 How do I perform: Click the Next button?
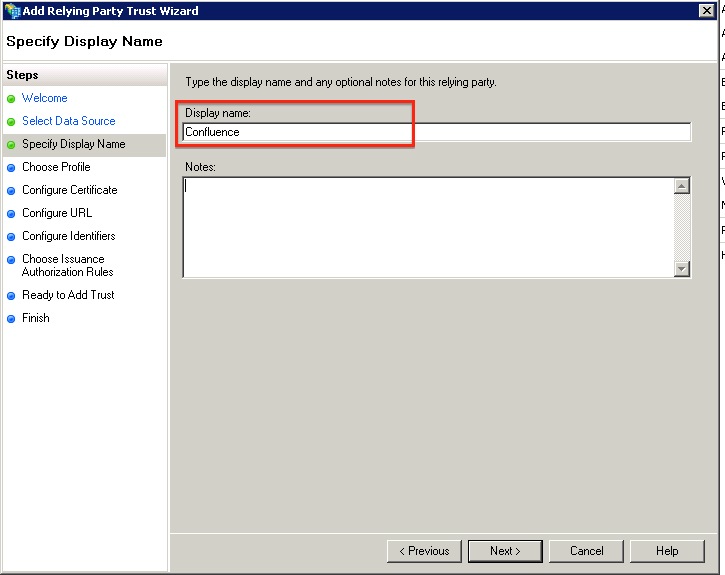point(505,551)
